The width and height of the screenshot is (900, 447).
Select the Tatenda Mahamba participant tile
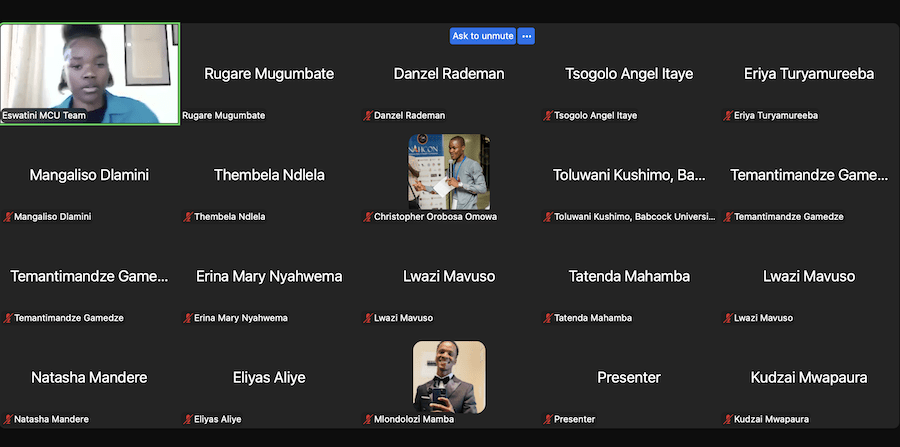click(x=630, y=277)
